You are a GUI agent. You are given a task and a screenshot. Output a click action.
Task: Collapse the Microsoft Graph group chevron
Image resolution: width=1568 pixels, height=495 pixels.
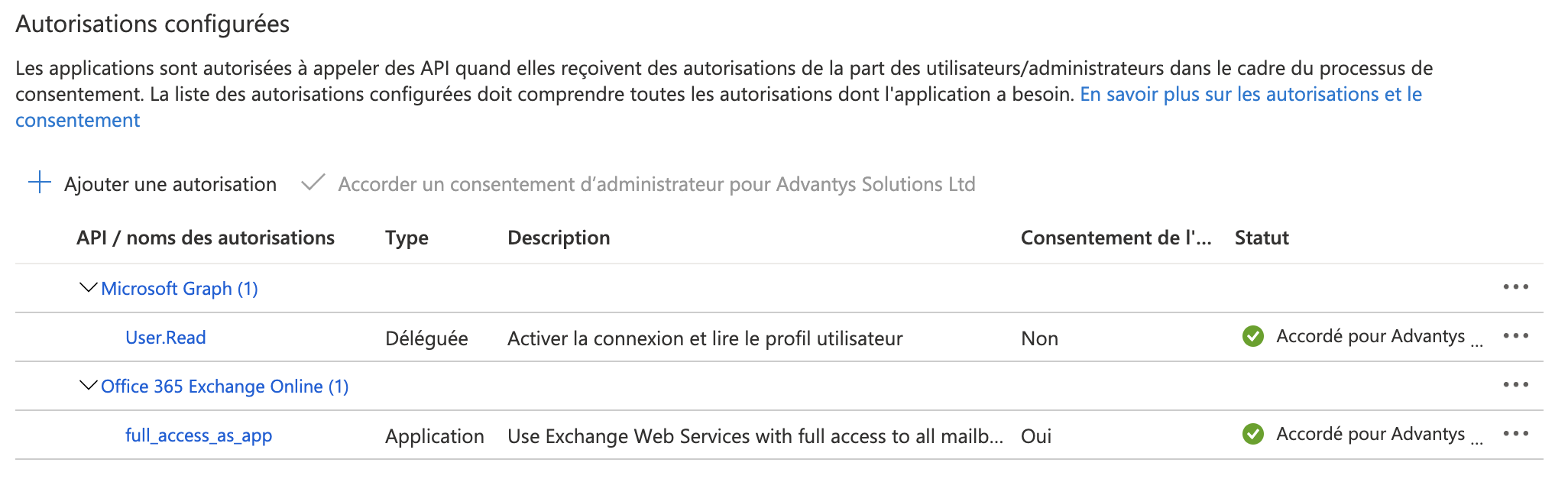[x=88, y=288]
